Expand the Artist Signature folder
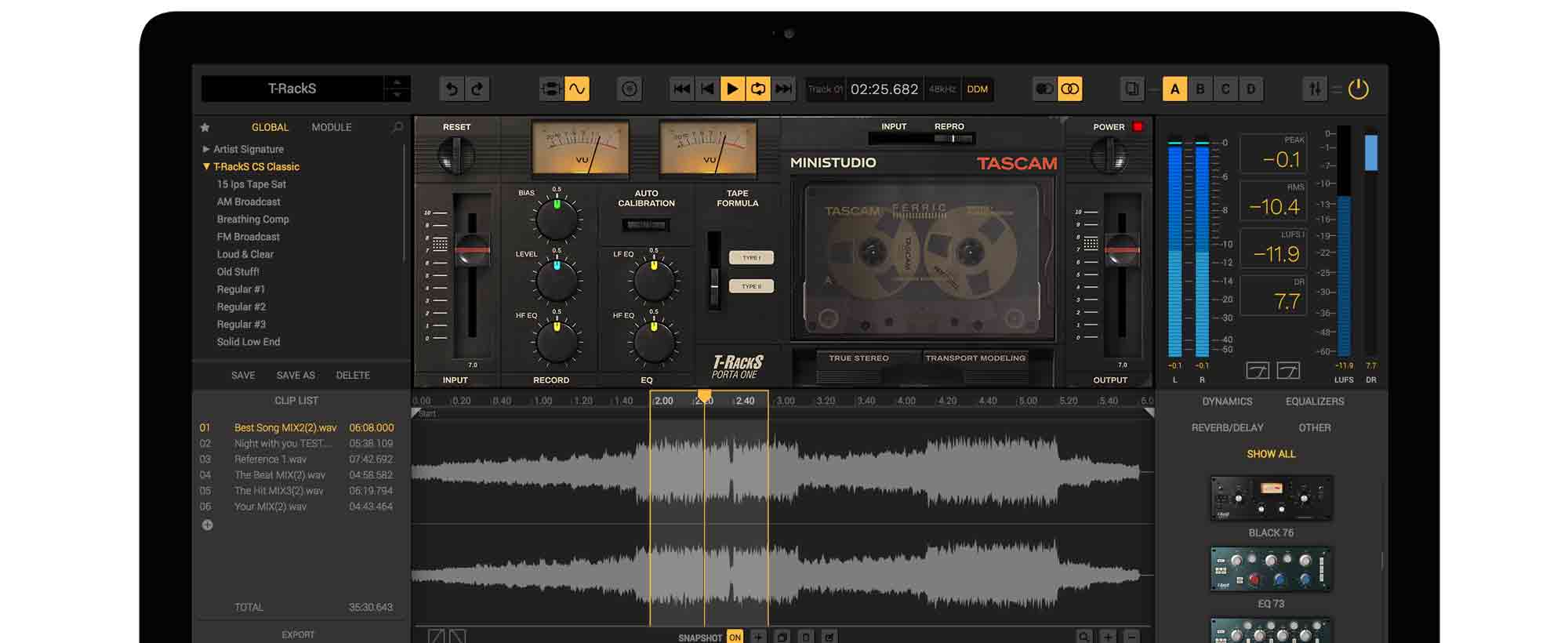The image size is (1568, 643). (206, 149)
